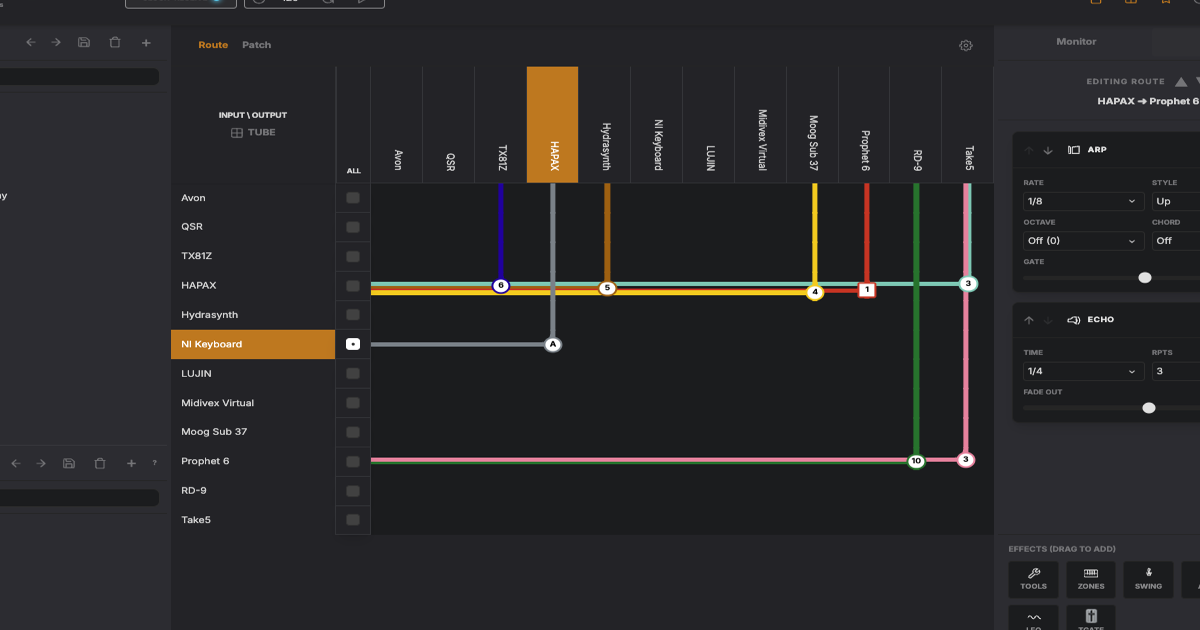Open the ARP Octave dropdown showing Off (0)
1200x630 pixels.
click(1084, 241)
